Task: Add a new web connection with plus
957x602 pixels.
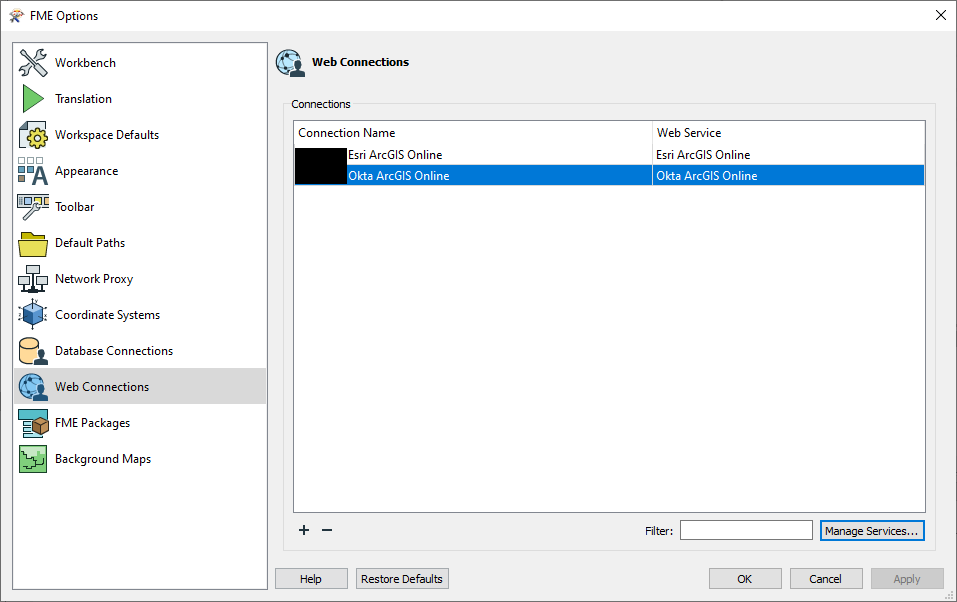Action: 304,530
